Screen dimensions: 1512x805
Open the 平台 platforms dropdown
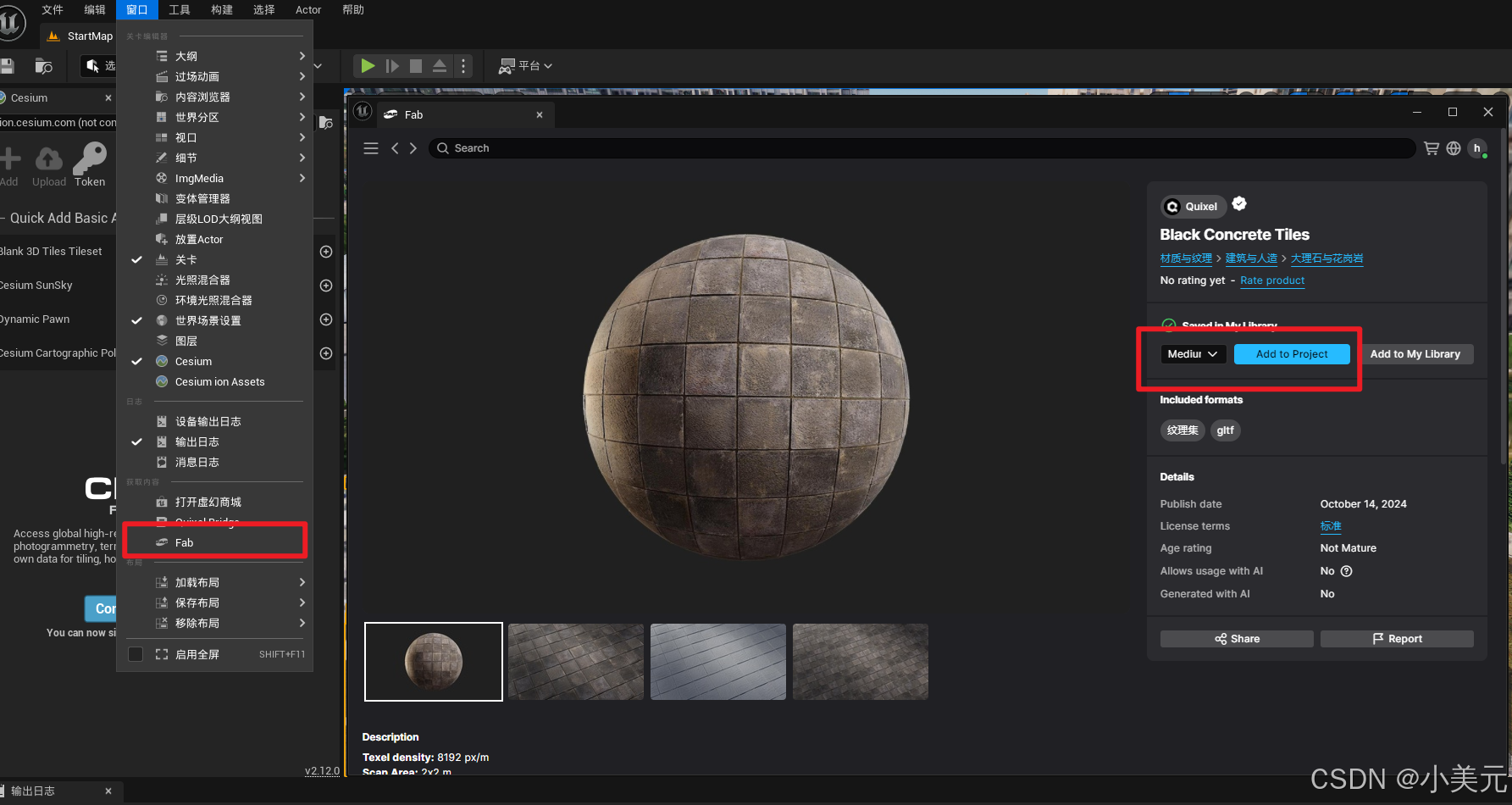coord(525,65)
